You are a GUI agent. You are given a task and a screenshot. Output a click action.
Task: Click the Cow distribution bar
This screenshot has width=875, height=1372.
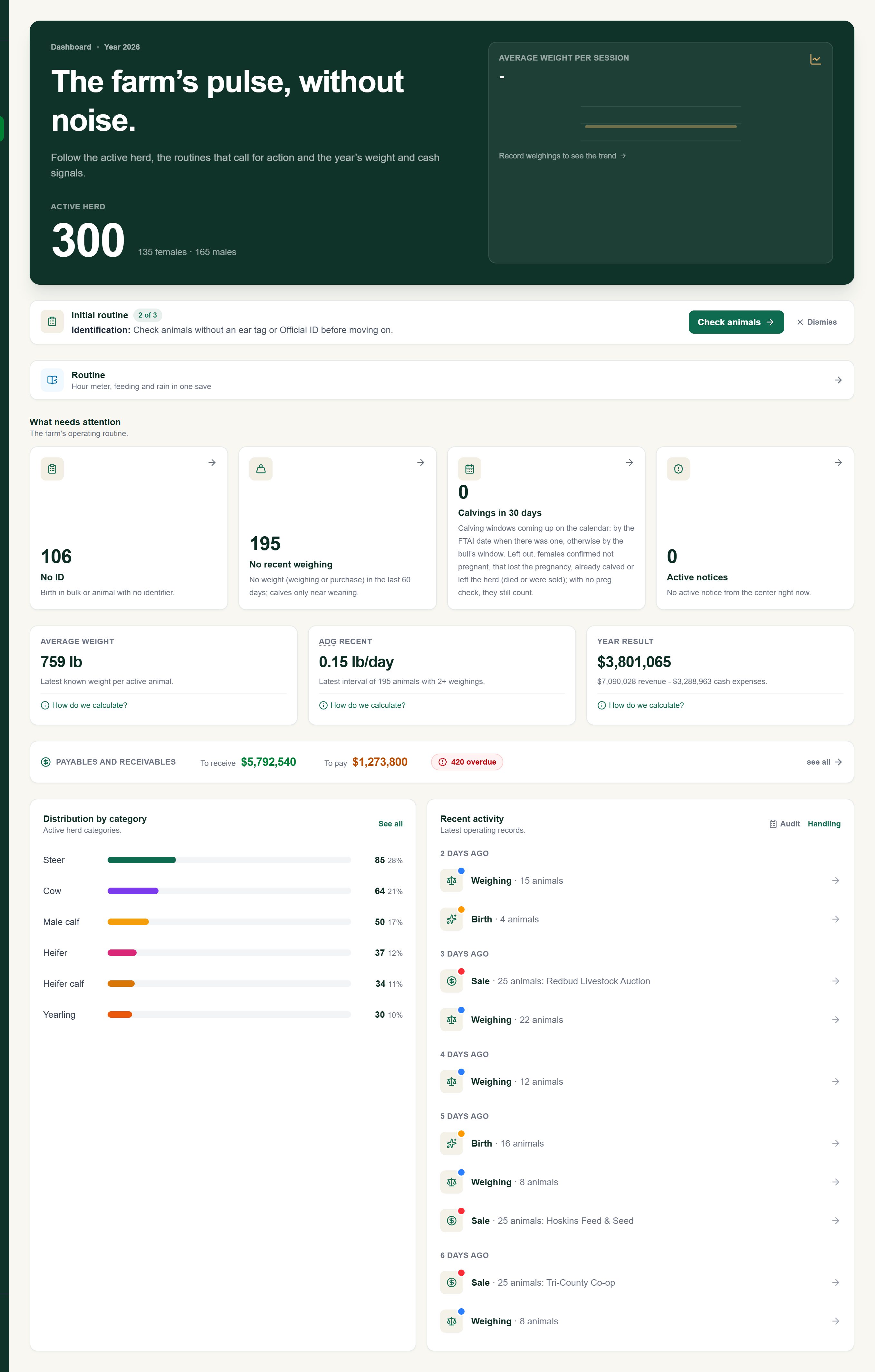tap(229, 891)
